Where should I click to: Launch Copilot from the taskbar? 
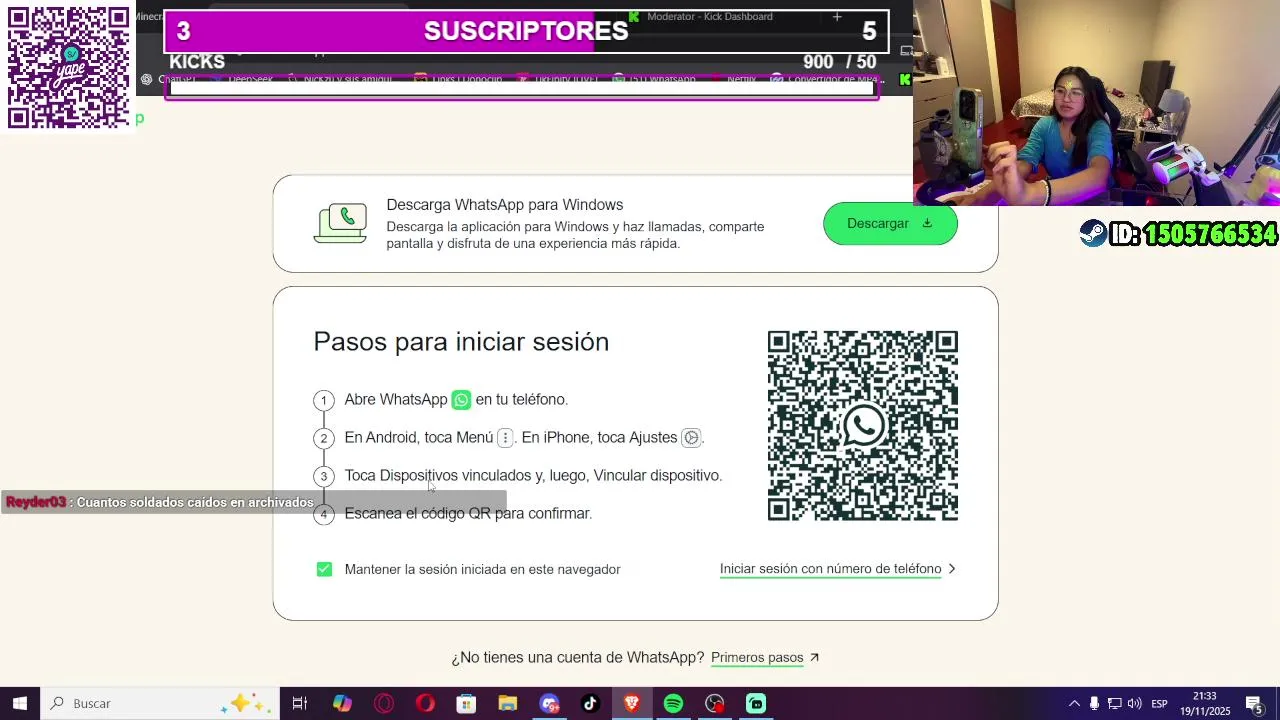(342, 704)
